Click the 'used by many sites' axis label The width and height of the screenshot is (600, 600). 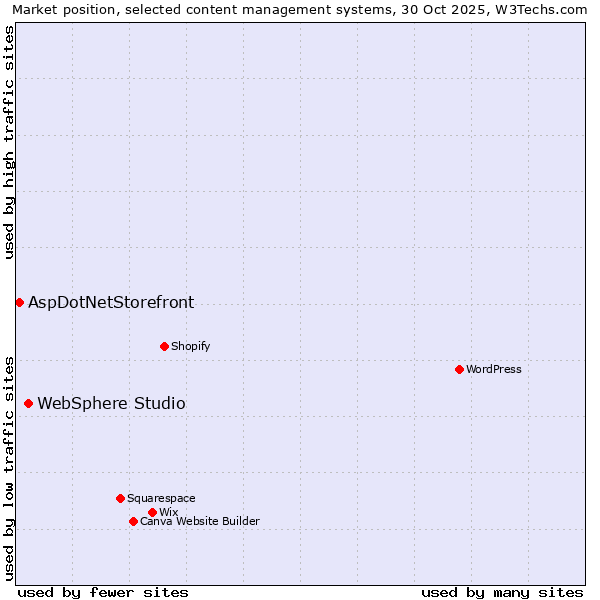(x=502, y=592)
